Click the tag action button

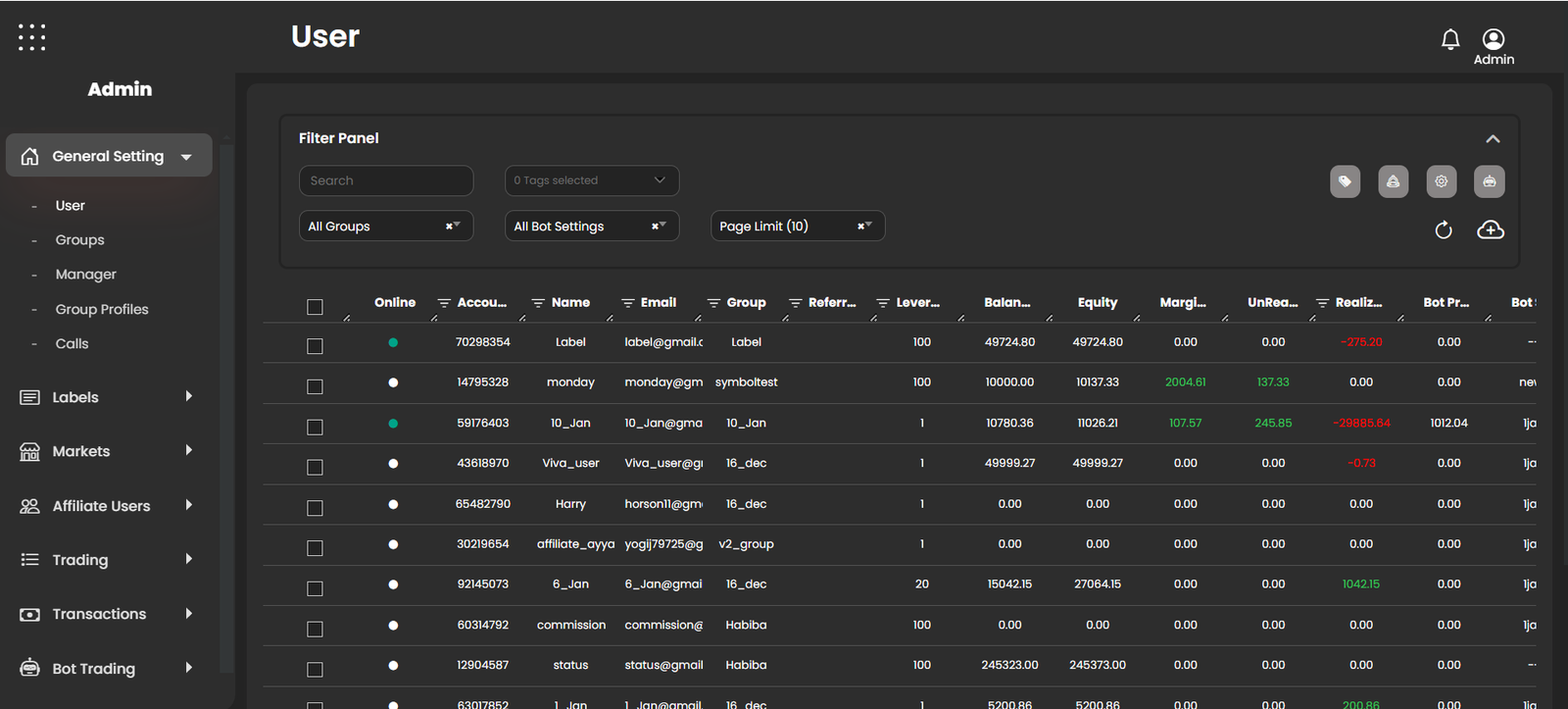click(1346, 181)
